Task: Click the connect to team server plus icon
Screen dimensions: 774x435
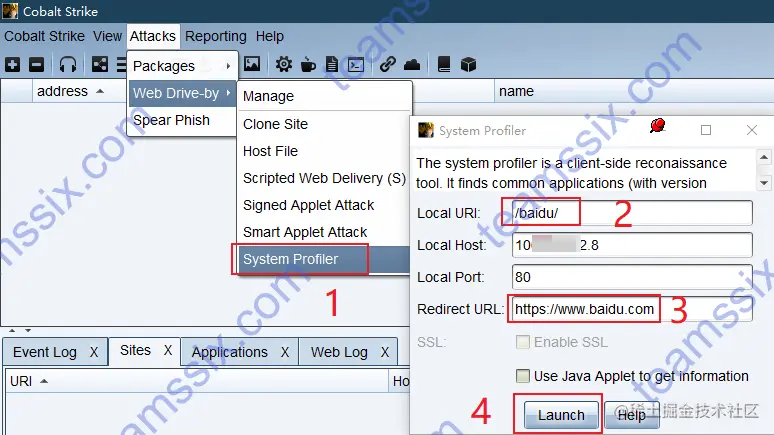Action: (12, 64)
